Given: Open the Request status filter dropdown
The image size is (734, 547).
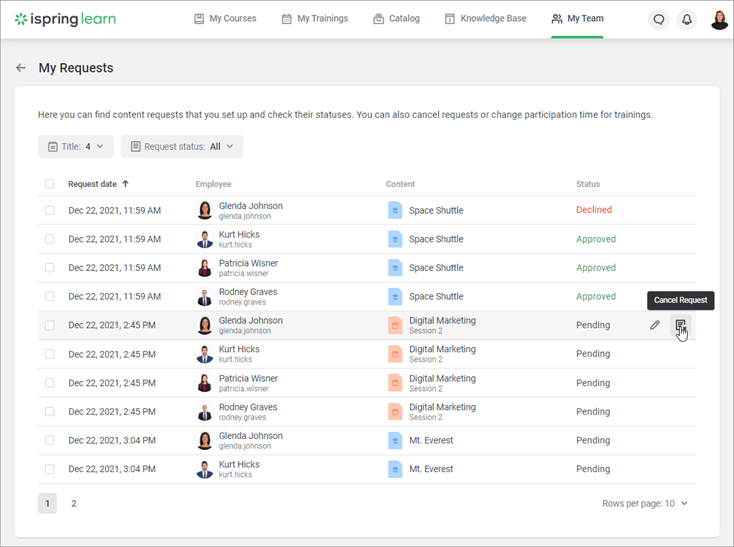Looking at the screenshot, I should point(182,146).
